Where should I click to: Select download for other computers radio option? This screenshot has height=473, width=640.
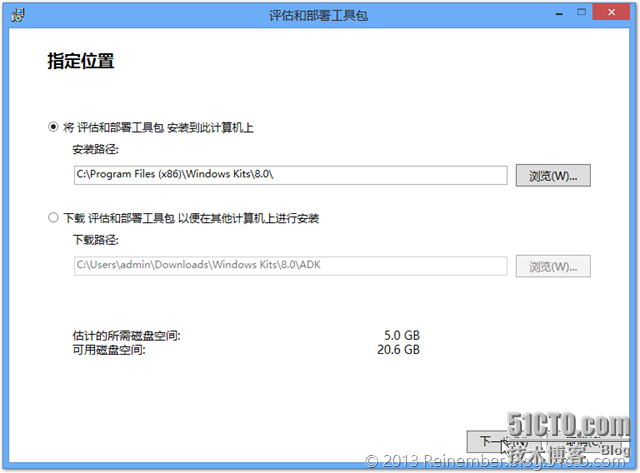click(x=53, y=218)
